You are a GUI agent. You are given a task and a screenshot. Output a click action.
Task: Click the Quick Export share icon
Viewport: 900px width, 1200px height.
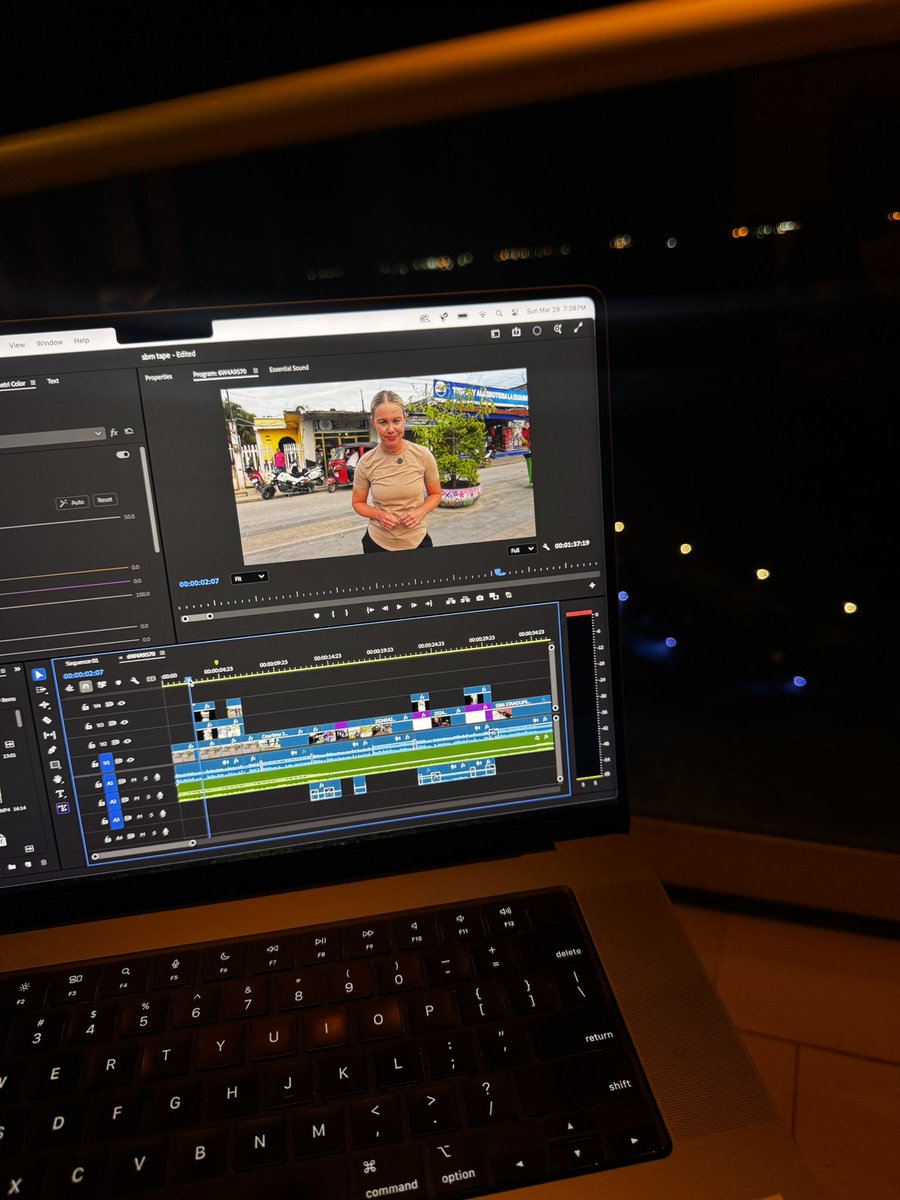click(x=516, y=332)
